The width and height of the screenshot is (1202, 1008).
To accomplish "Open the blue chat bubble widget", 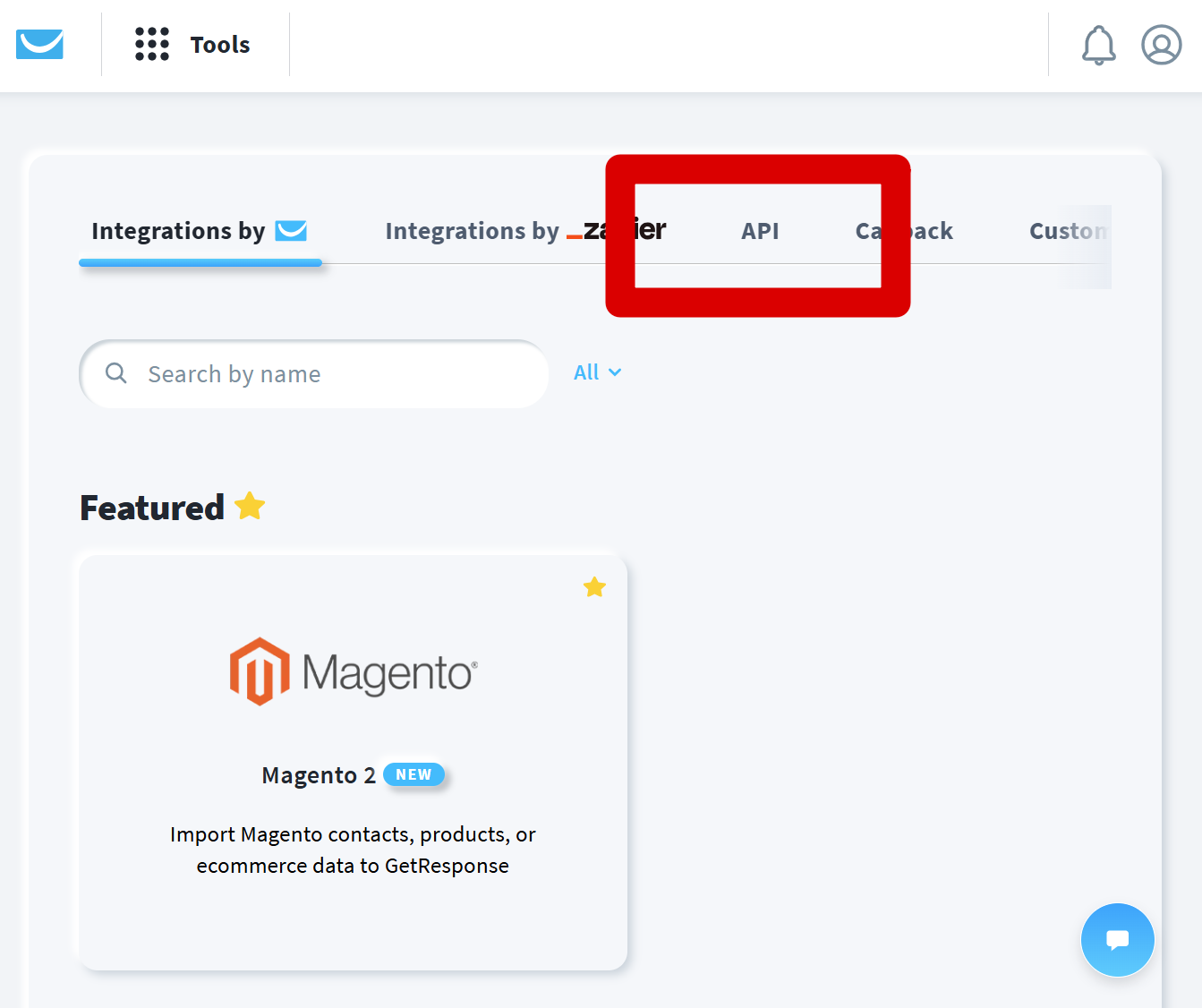I will [1117, 940].
